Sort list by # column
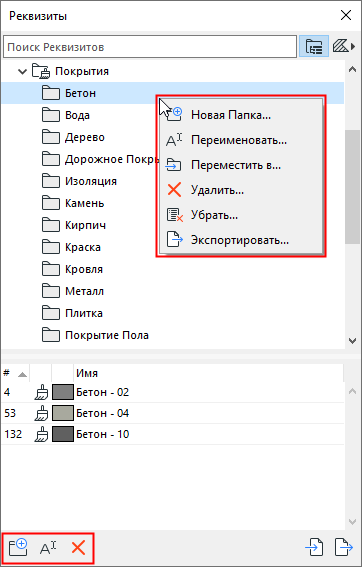Image resolution: width=362 pixels, height=567 pixels. [15, 373]
